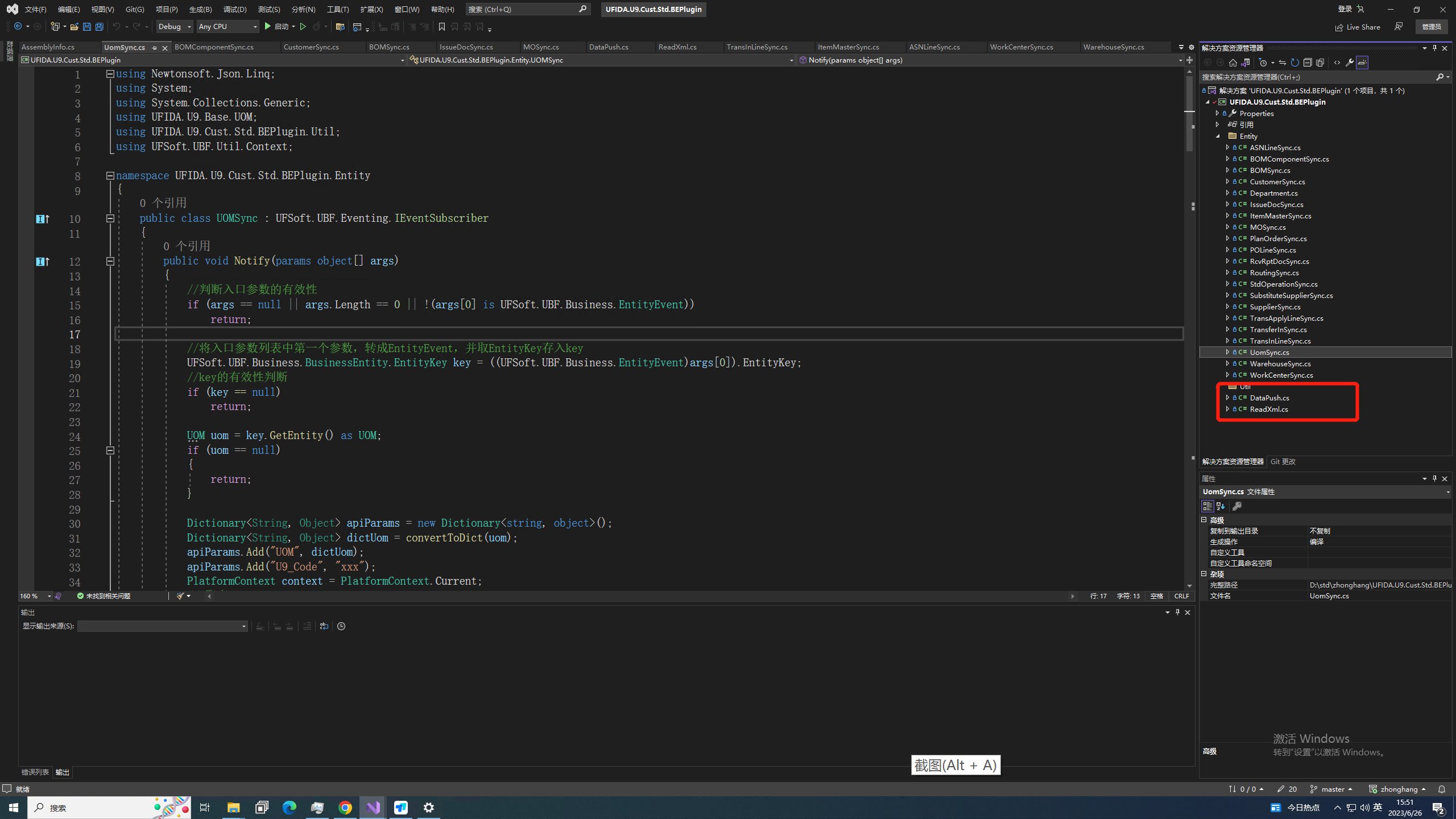
Task: Open the Git 更改 tab link
Action: 1283,462
